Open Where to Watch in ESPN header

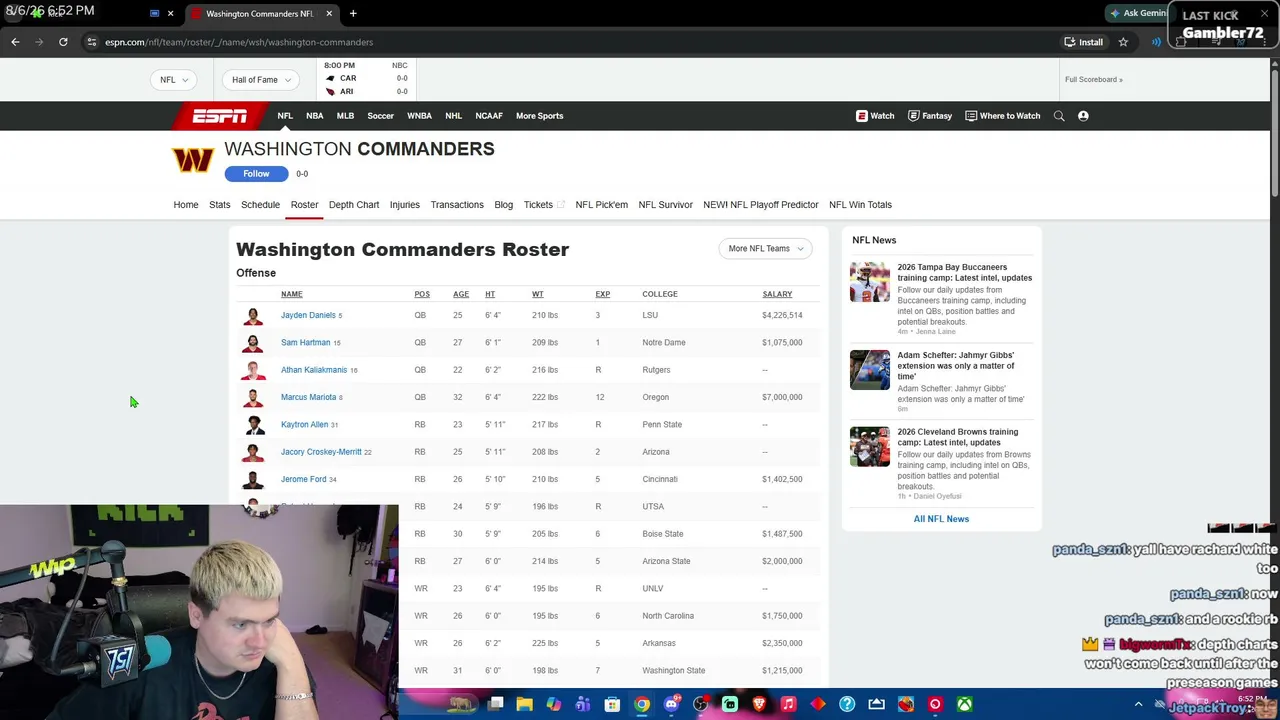coord(1002,116)
